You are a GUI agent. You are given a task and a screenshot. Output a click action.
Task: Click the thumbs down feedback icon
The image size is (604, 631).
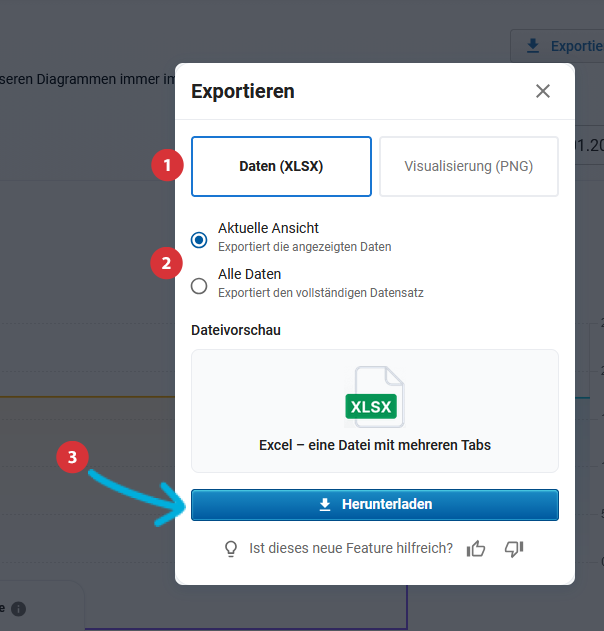pyautogui.click(x=514, y=548)
